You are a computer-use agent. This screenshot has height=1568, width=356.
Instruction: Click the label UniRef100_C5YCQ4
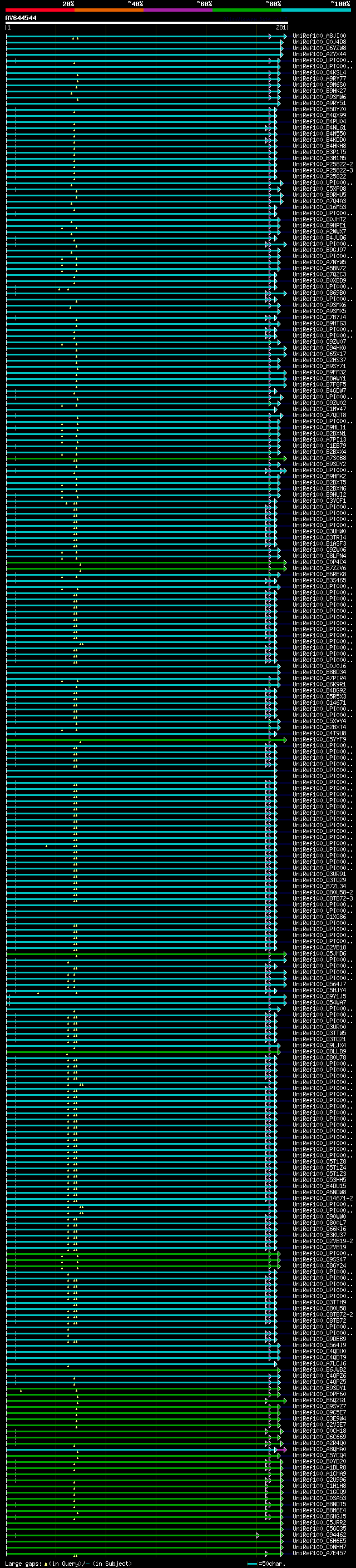319,1456
